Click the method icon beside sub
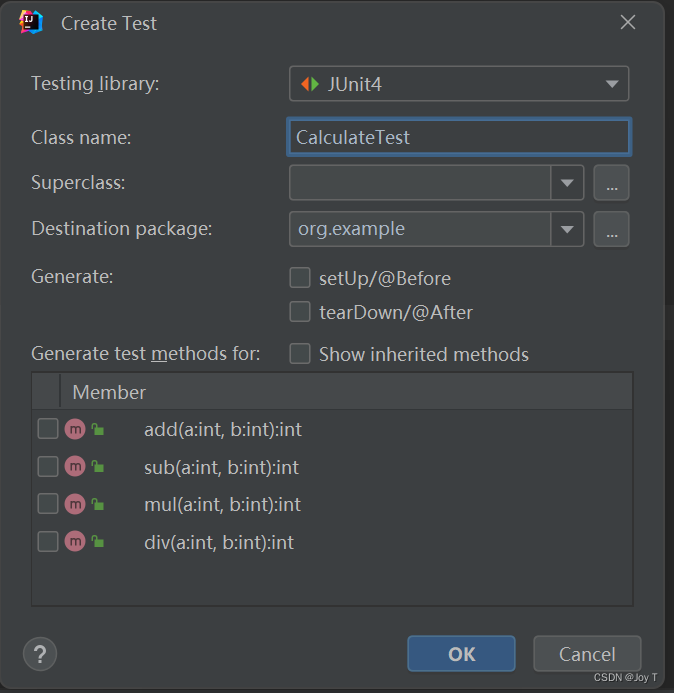674x693 pixels. click(75, 467)
